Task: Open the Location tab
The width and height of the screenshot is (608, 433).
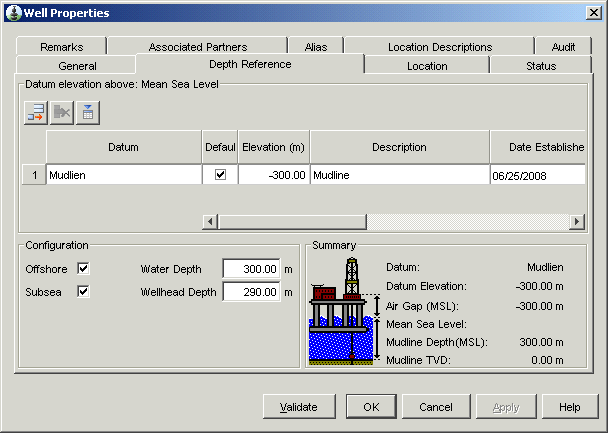Action: (x=427, y=66)
